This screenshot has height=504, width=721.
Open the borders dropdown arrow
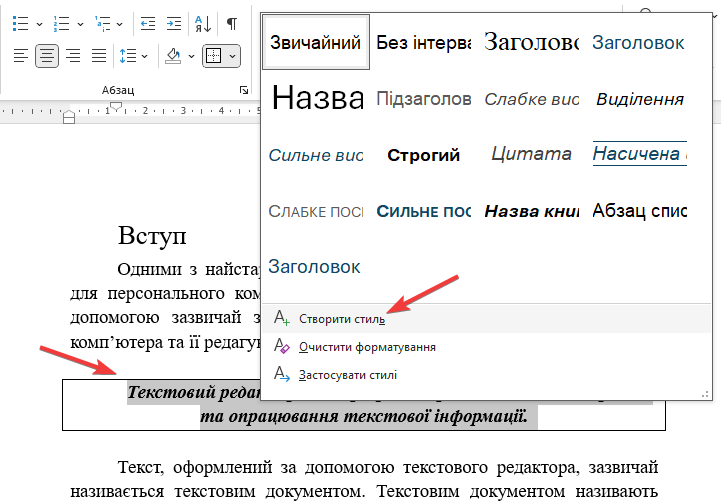(x=234, y=56)
